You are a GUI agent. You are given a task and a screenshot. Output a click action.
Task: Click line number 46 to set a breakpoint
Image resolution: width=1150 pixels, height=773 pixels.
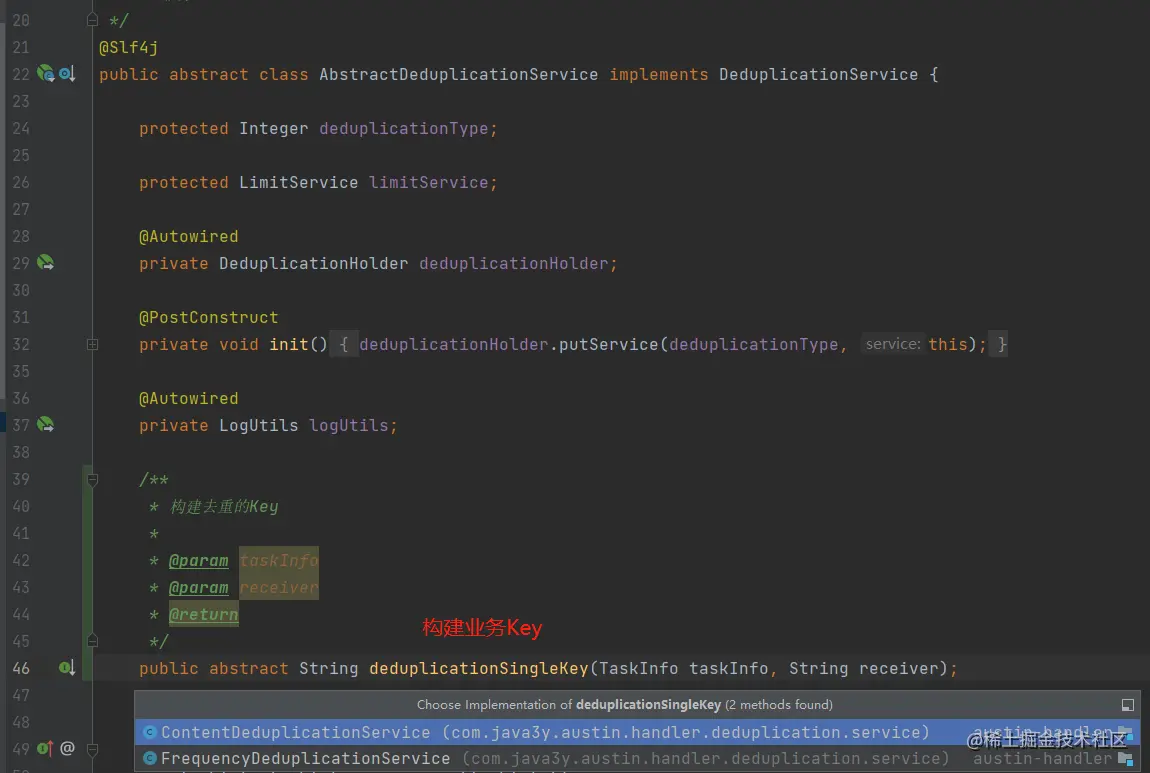click(22, 668)
